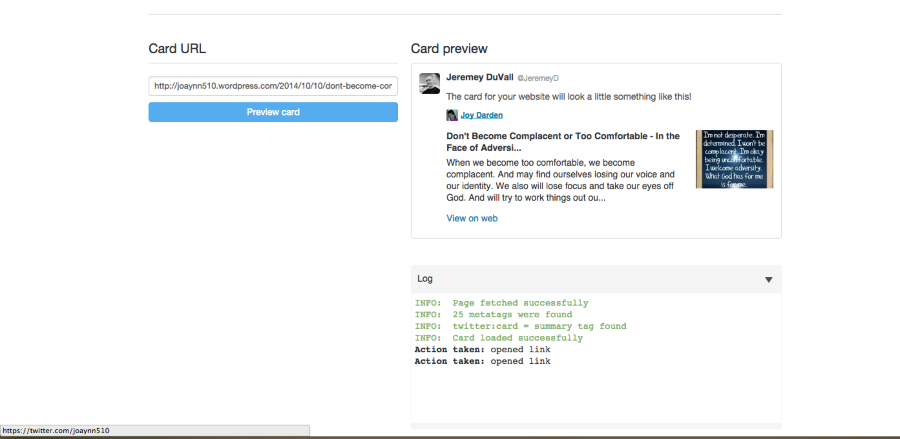The height and width of the screenshot is (439, 900).
Task: Click the card description paragraph text
Action: pos(561,181)
